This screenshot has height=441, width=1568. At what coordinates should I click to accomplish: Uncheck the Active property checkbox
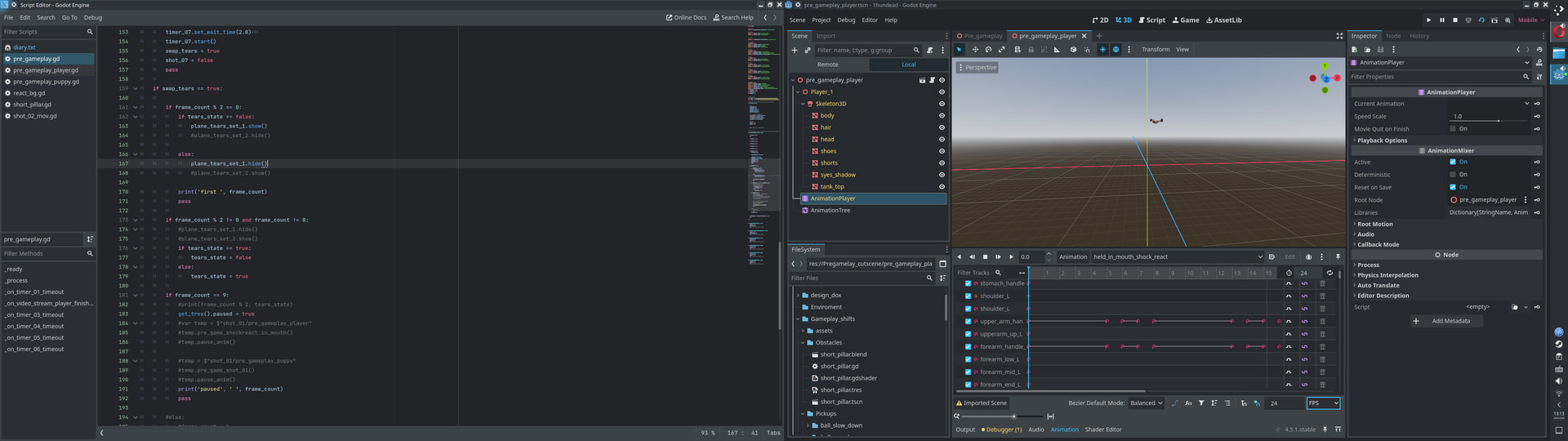coord(1453,162)
